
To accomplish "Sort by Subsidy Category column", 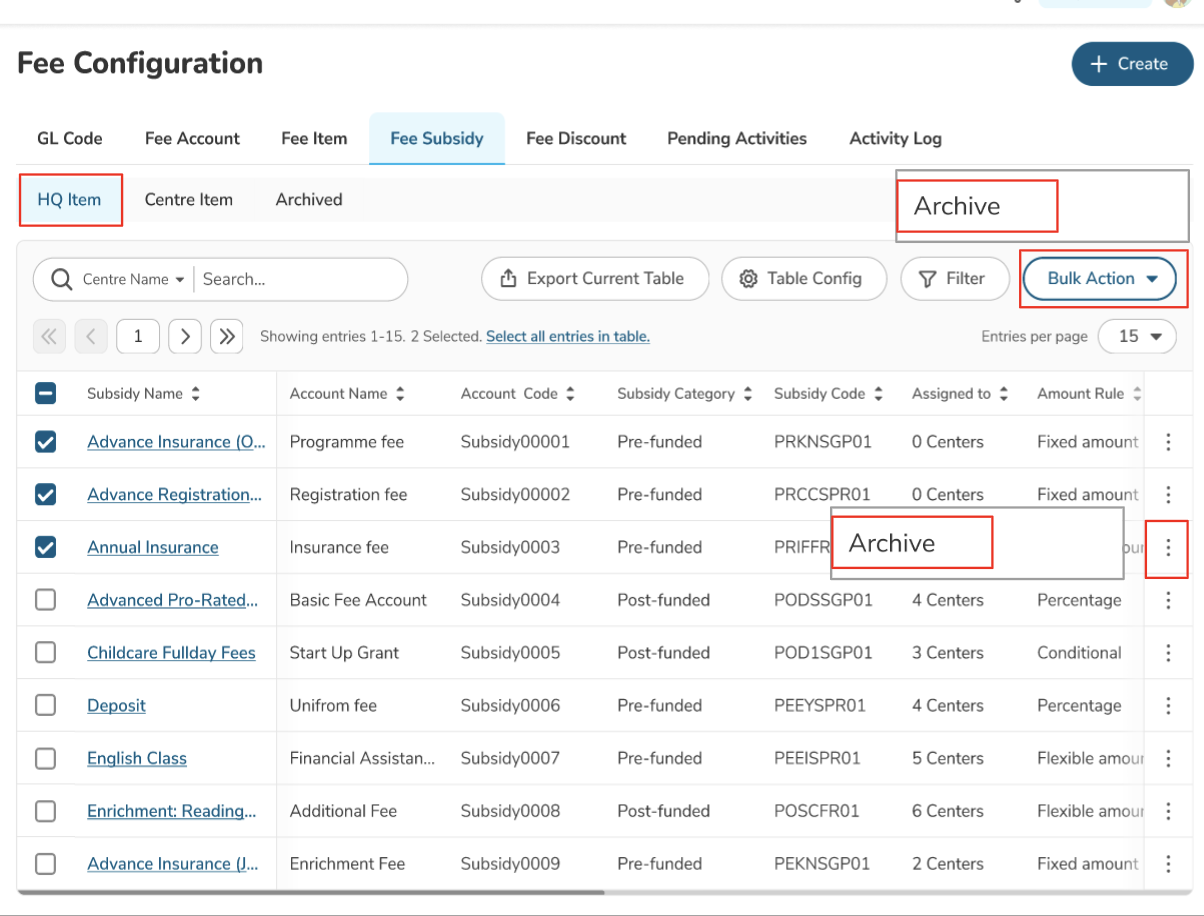I will (x=747, y=394).
